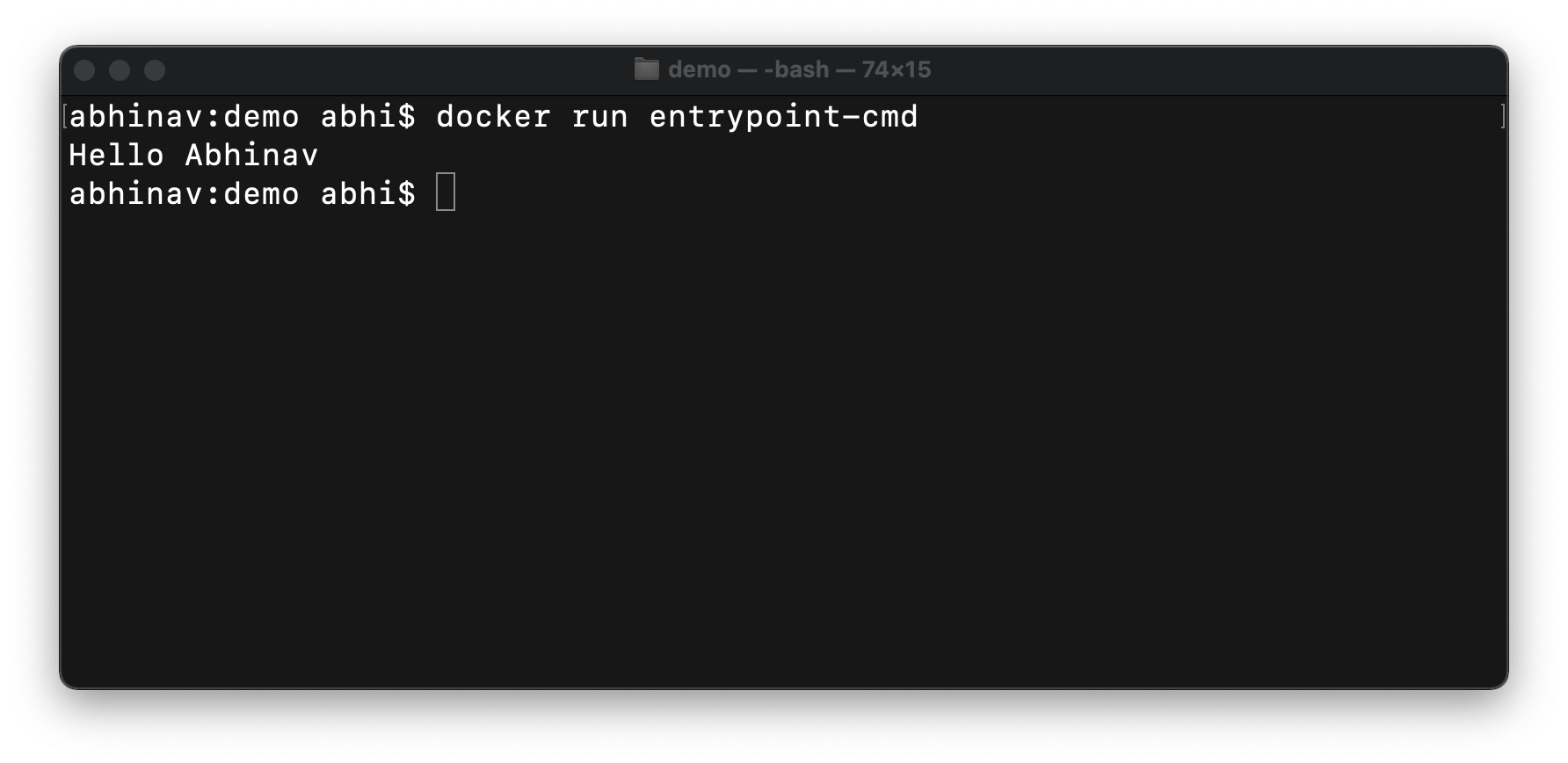Click the green zoom button circle

point(156,69)
